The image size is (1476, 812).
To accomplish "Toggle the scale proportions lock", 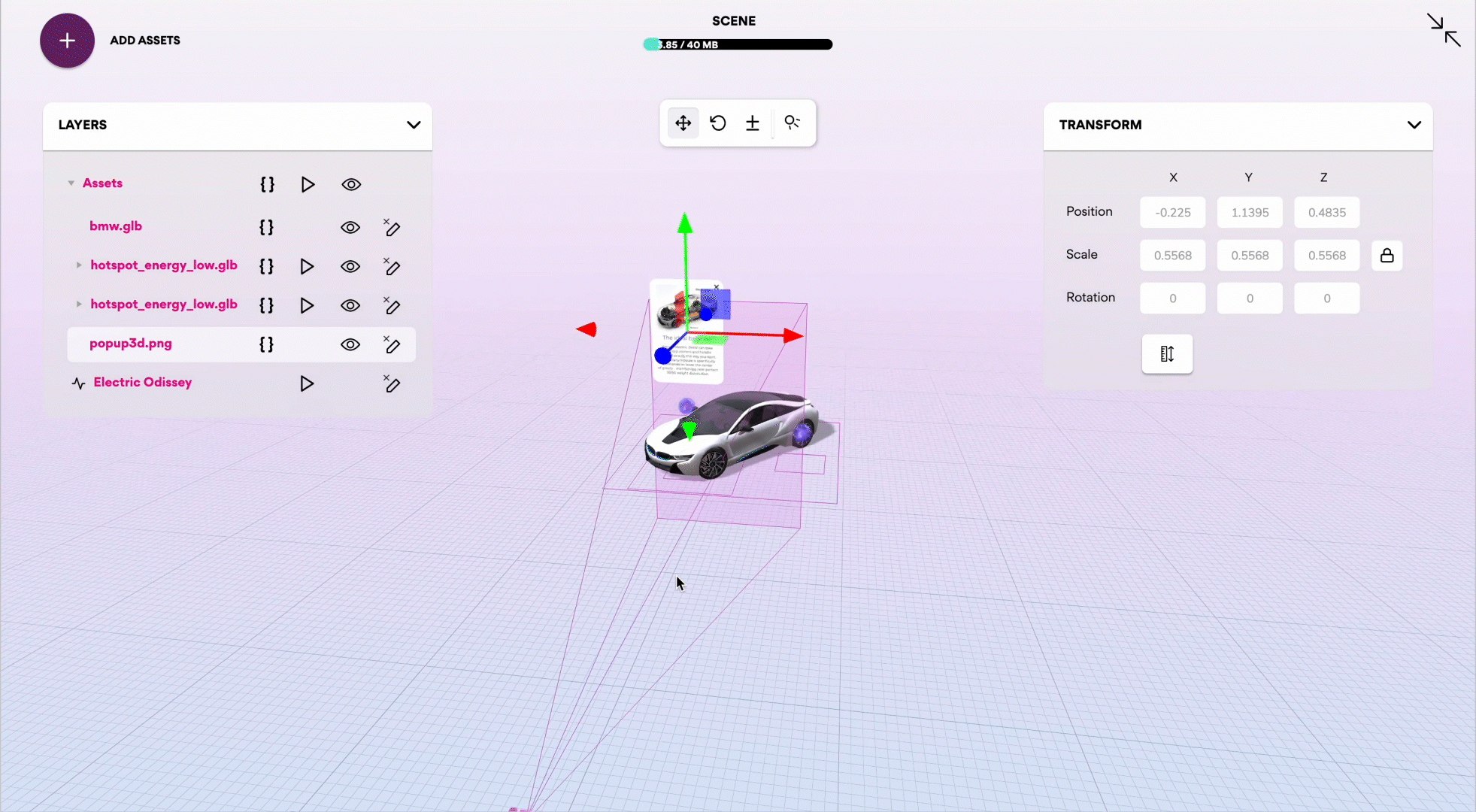I will (x=1387, y=256).
